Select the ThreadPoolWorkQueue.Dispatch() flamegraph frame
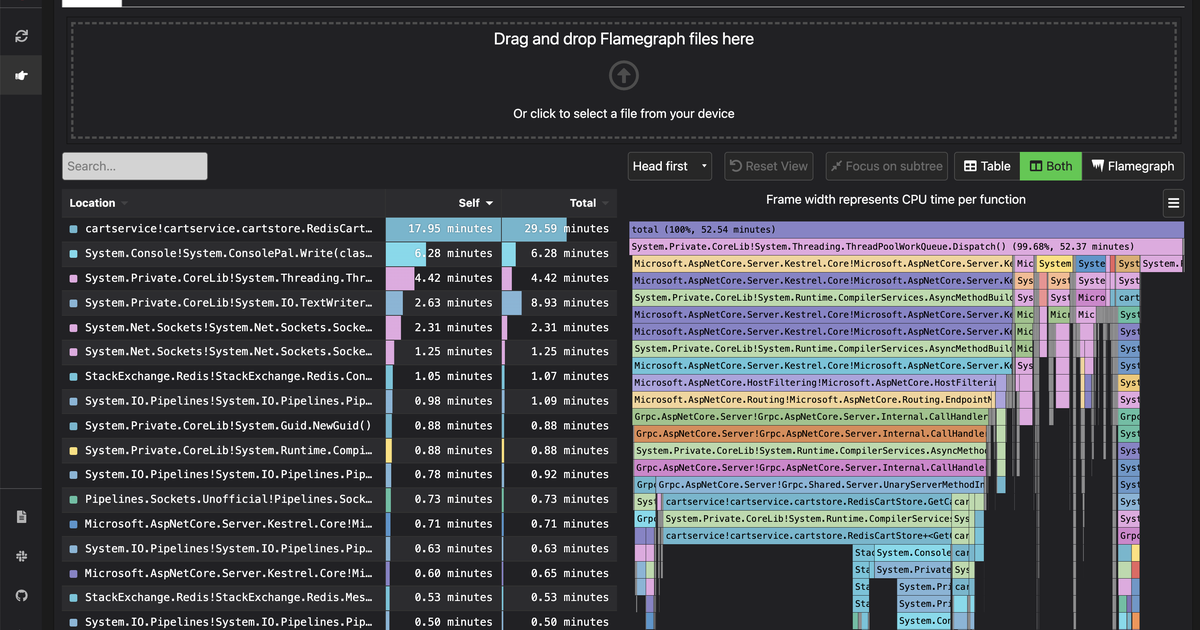 pos(906,246)
